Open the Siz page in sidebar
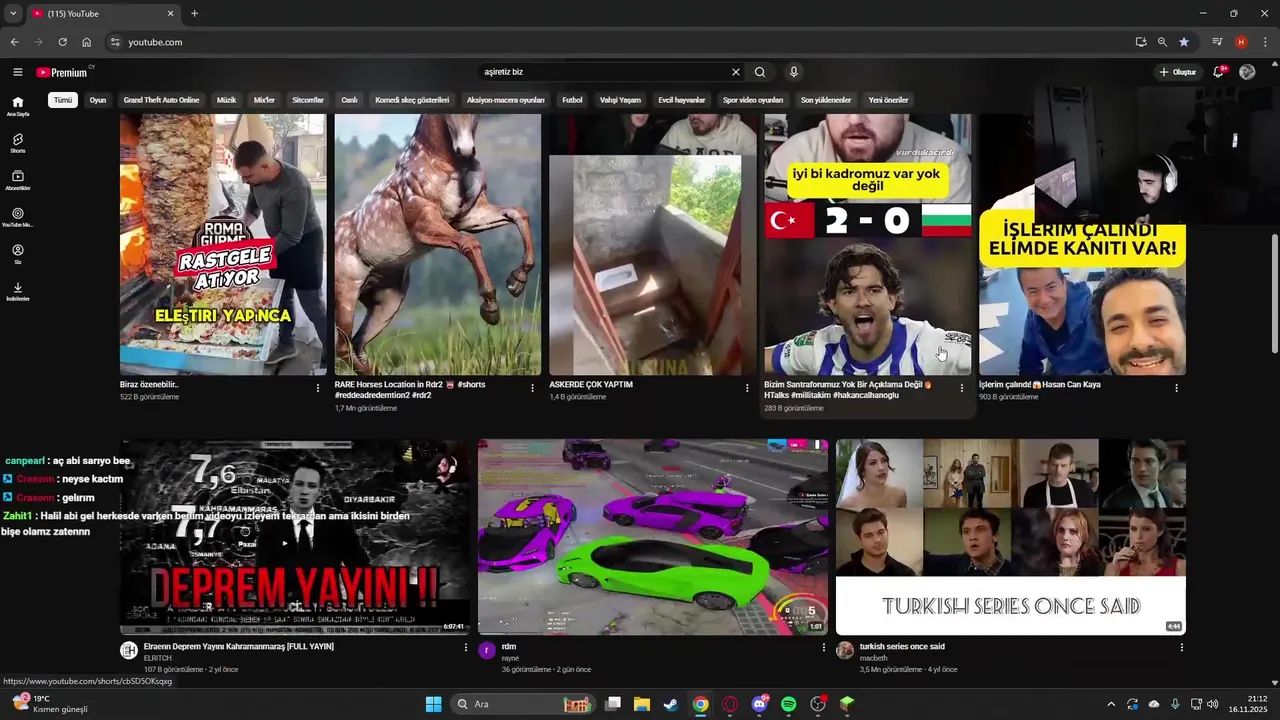This screenshot has width=1280, height=720. pos(17,254)
